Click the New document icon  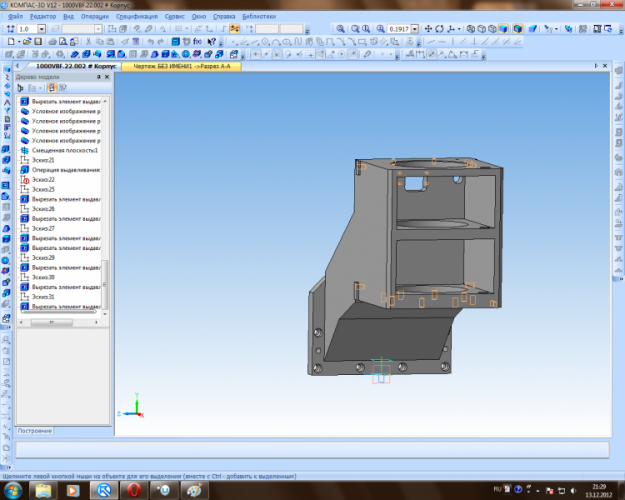coord(10,42)
